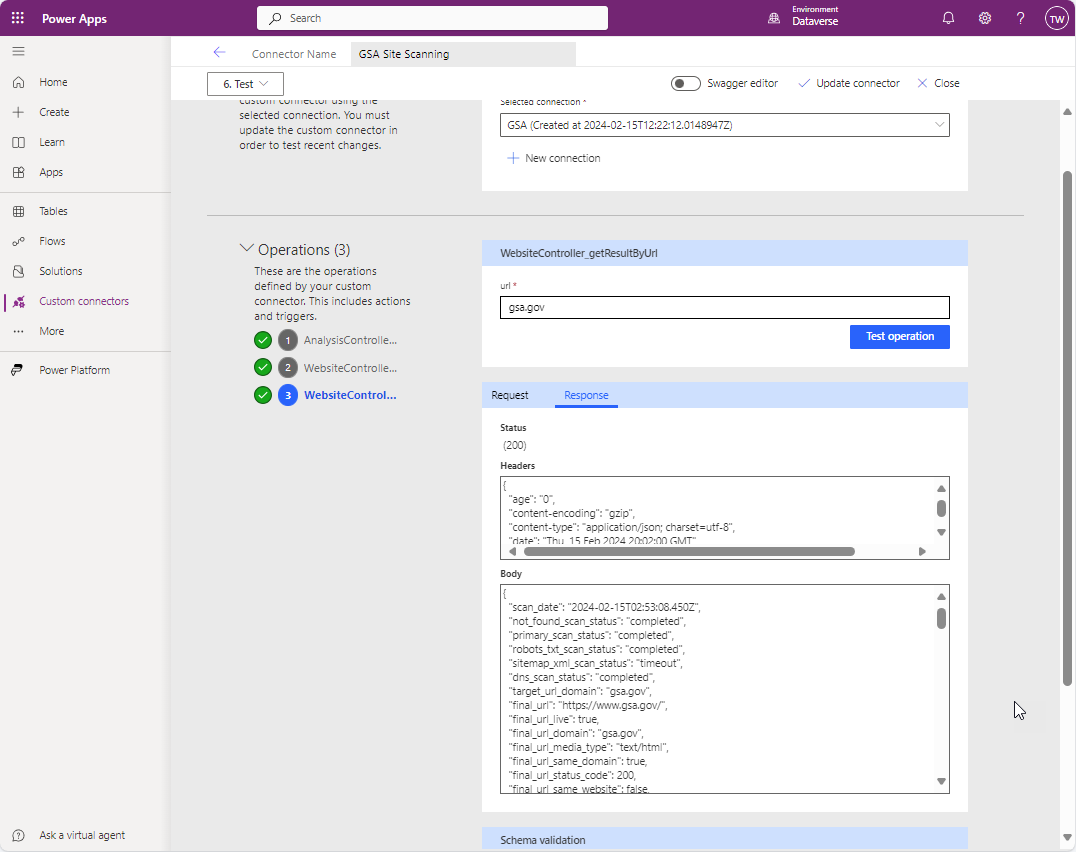Click the Custom connectors icon
The image size is (1076, 852).
[19, 301]
